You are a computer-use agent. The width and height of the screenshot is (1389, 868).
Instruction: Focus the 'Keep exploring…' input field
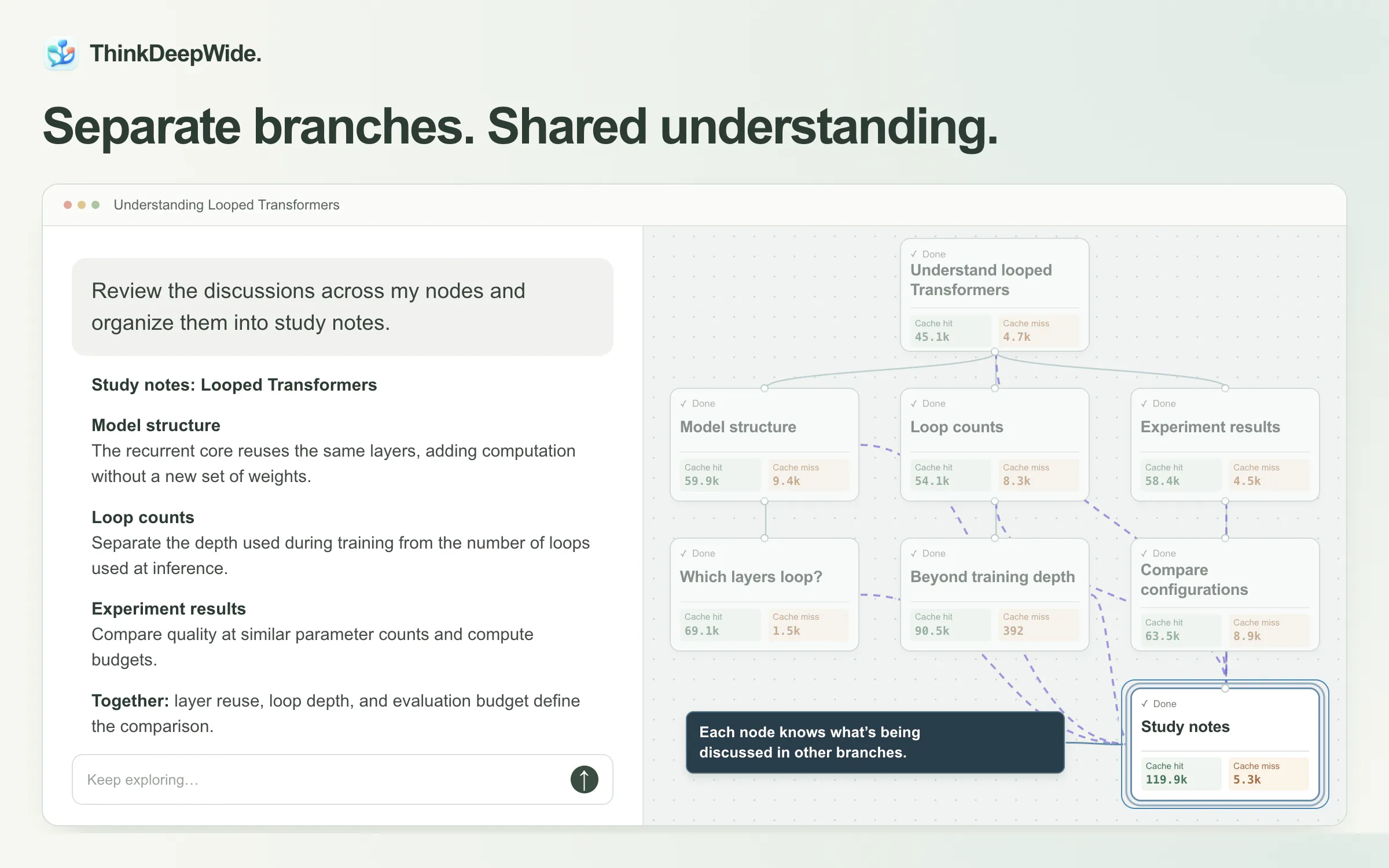pyautogui.click(x=342, y=779)
